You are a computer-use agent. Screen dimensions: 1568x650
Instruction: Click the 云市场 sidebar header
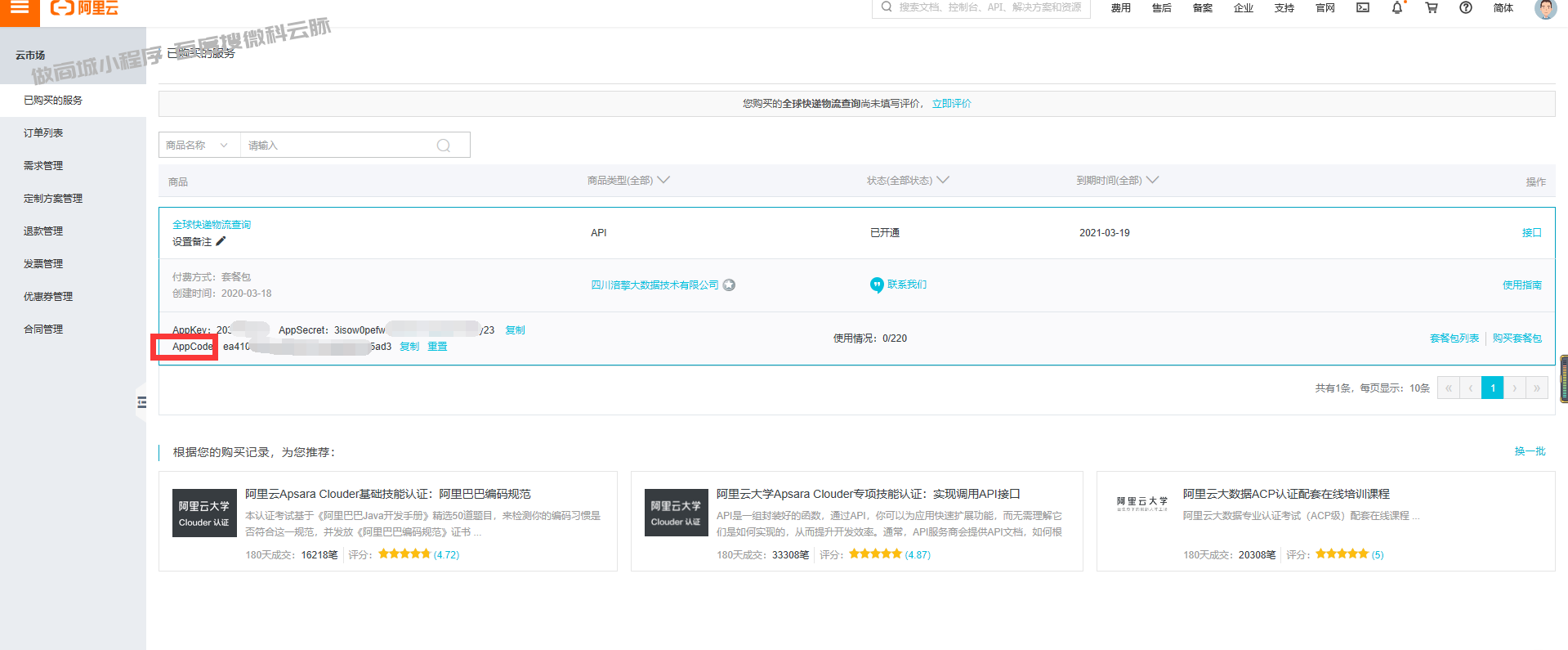(x=30, y=56)
